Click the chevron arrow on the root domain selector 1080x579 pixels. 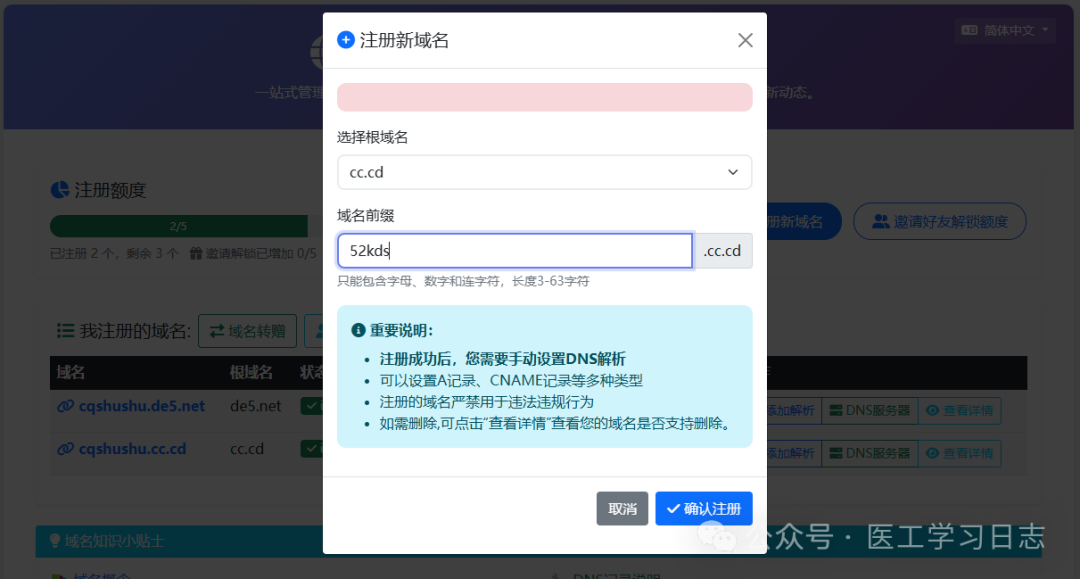(x=735, y=172)
